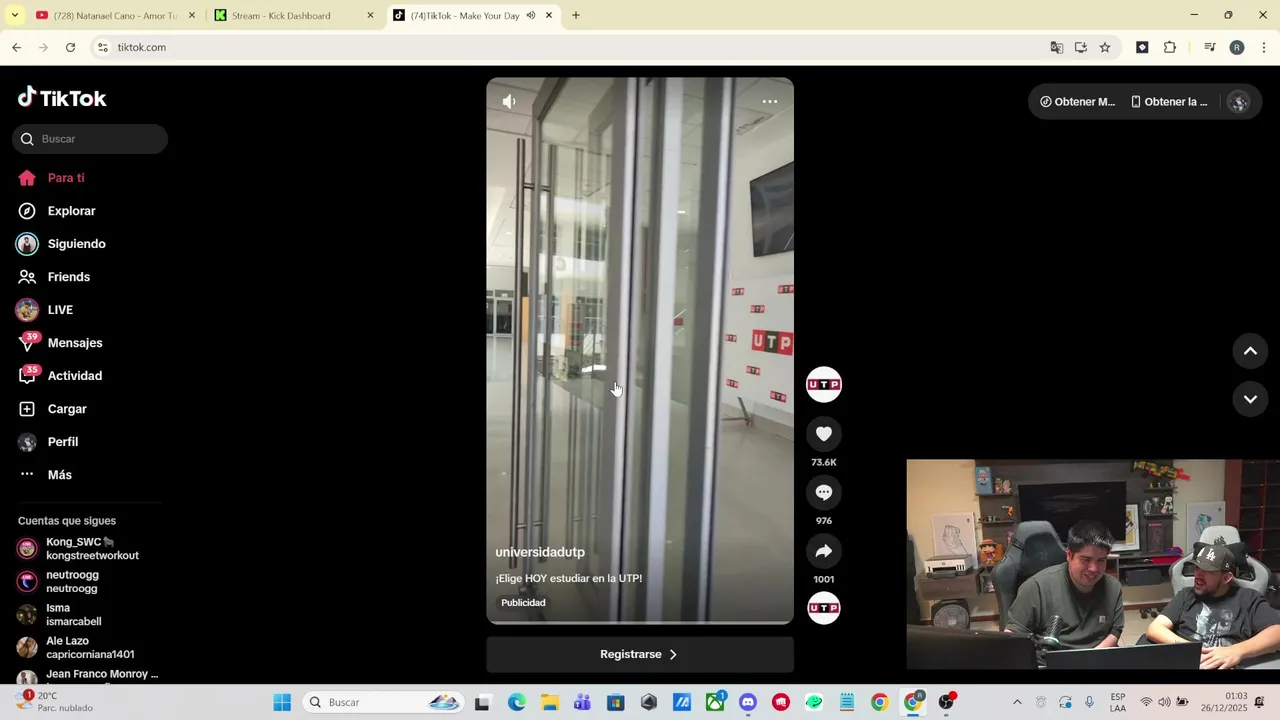Go to previous video with up chevron

pyautogui.click(x=1250, y=351)
